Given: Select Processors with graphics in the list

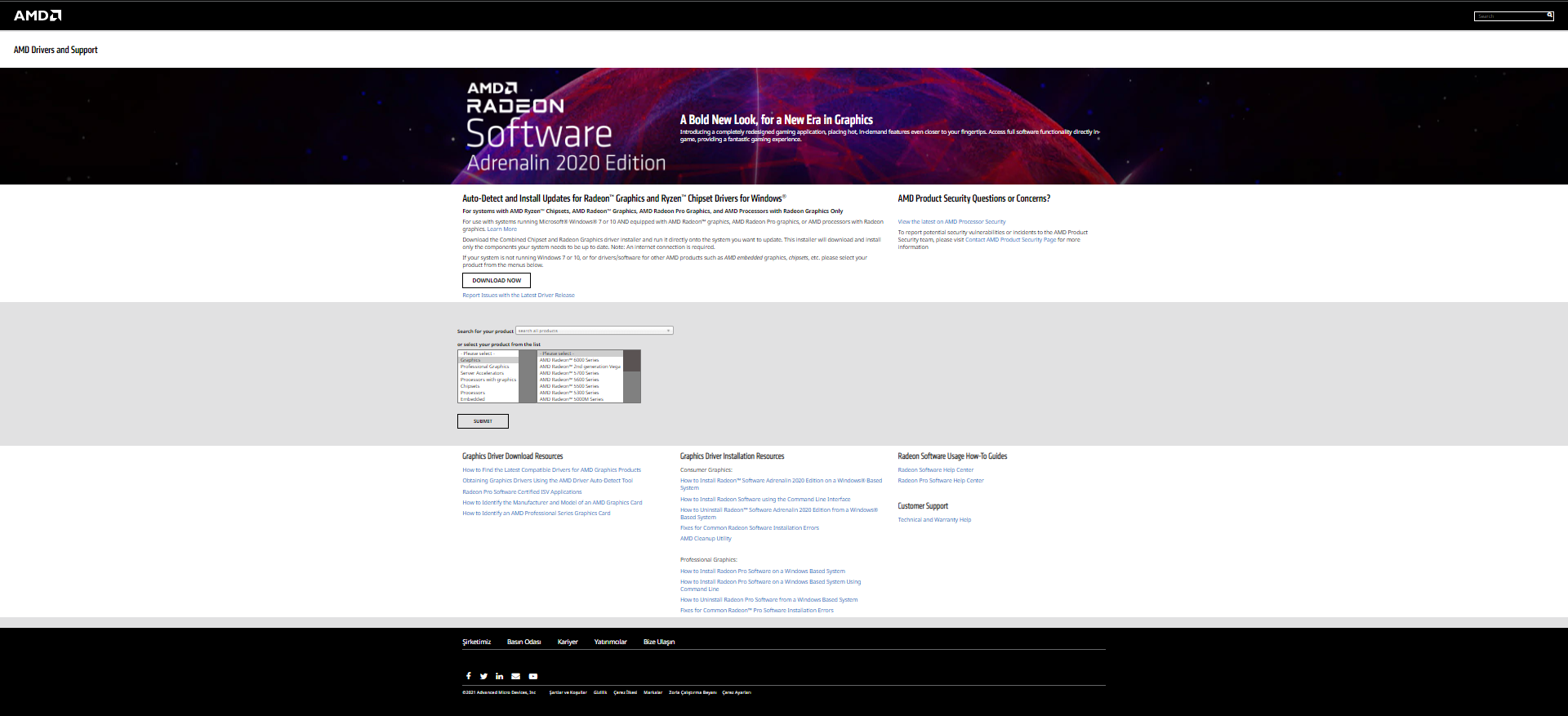Looking at the screenshot, I should tap(488, 380).
